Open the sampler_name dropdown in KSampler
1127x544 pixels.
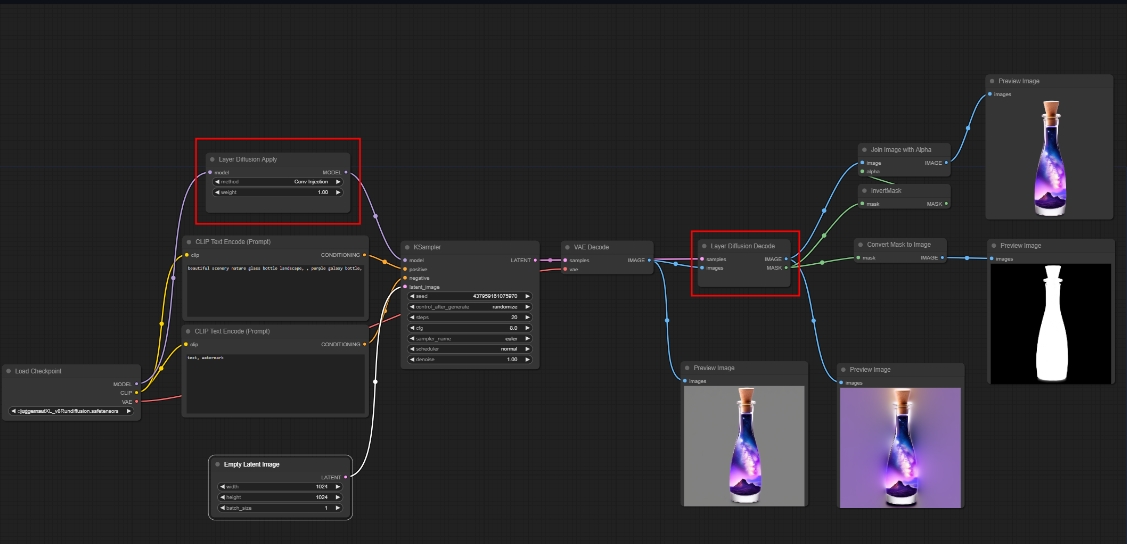pos(469,339)
